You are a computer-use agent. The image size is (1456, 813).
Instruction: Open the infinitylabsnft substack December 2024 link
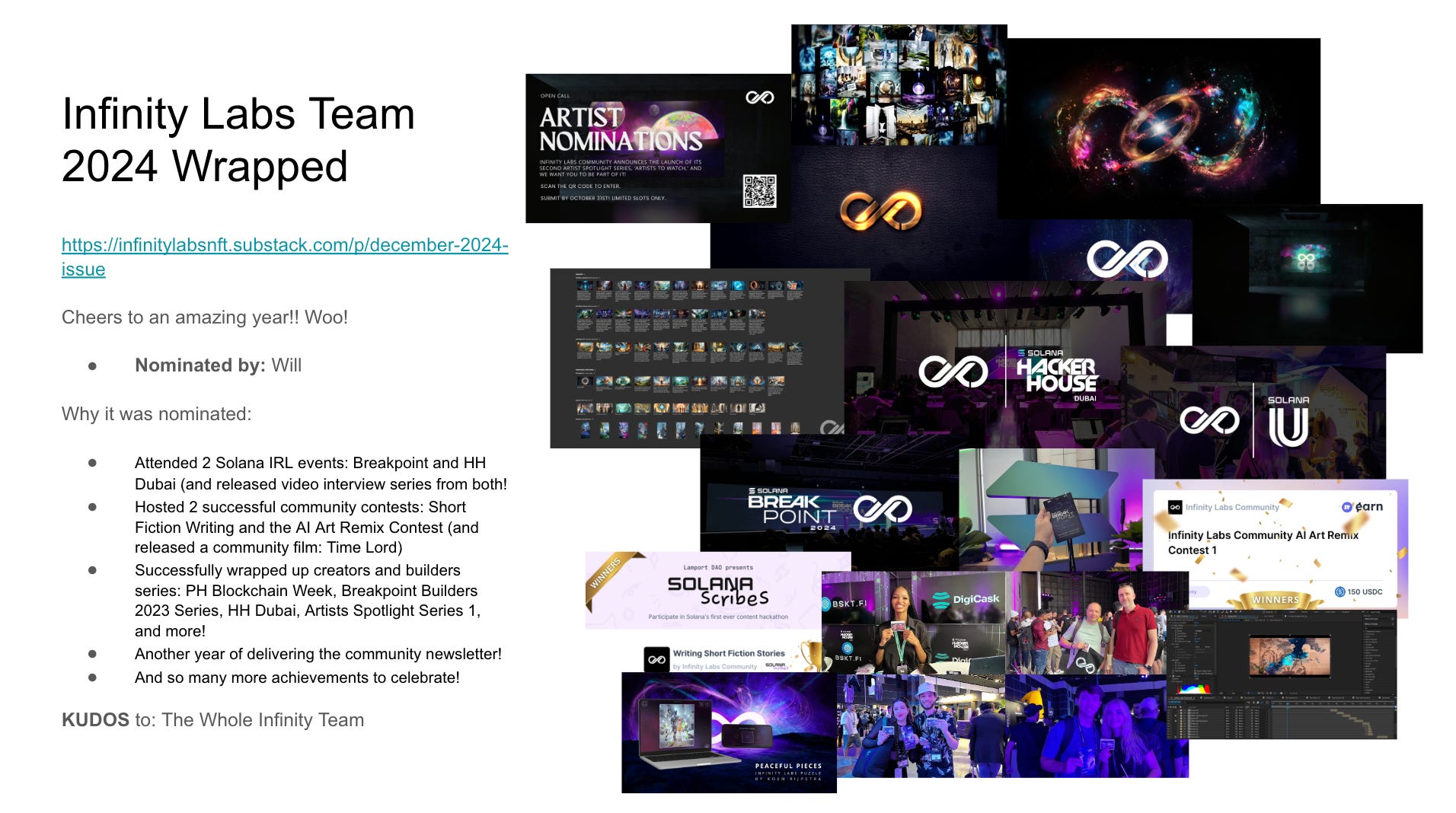pos(285,257)
